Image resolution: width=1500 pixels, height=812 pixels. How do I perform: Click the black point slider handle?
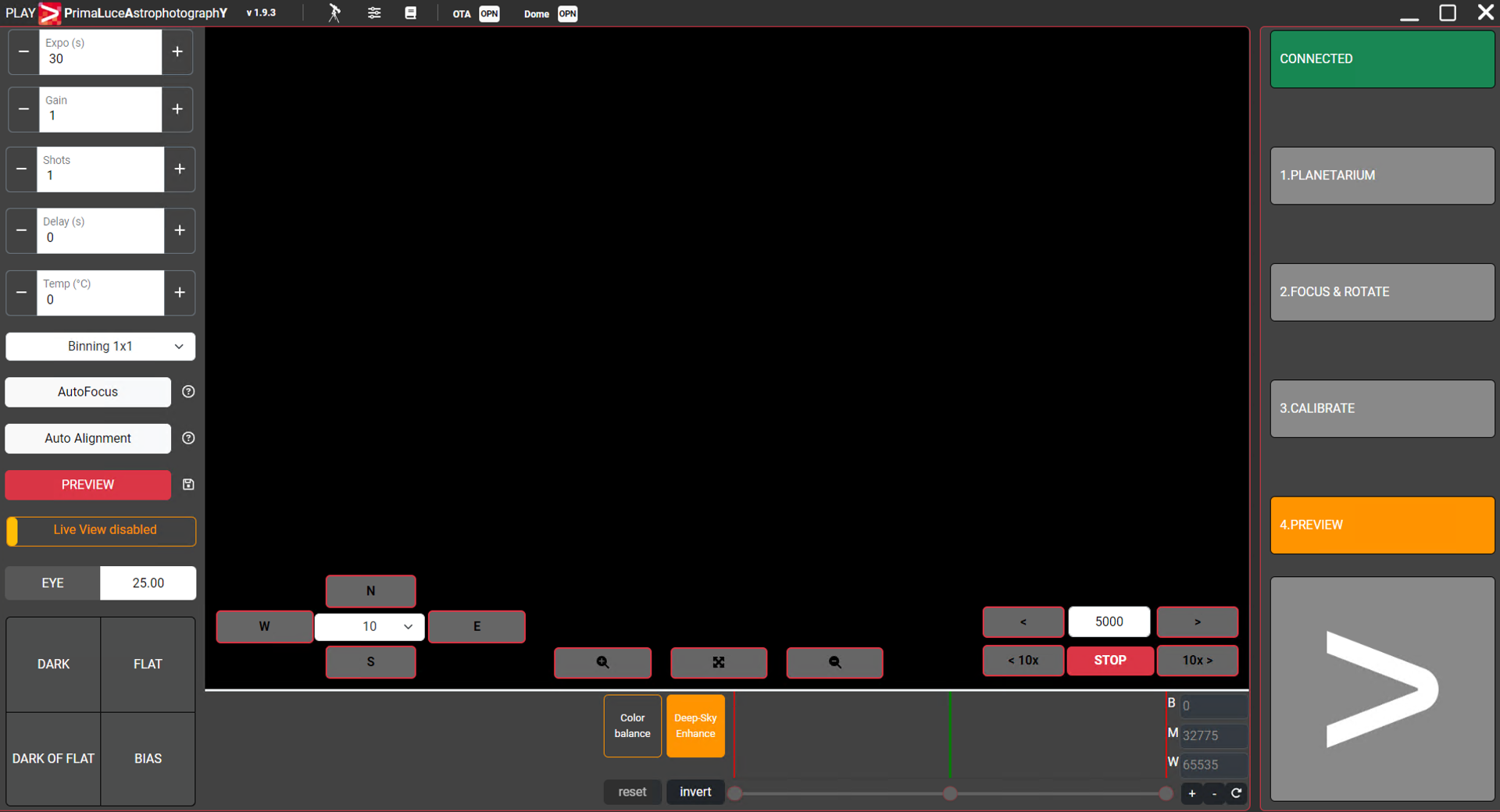735,793
